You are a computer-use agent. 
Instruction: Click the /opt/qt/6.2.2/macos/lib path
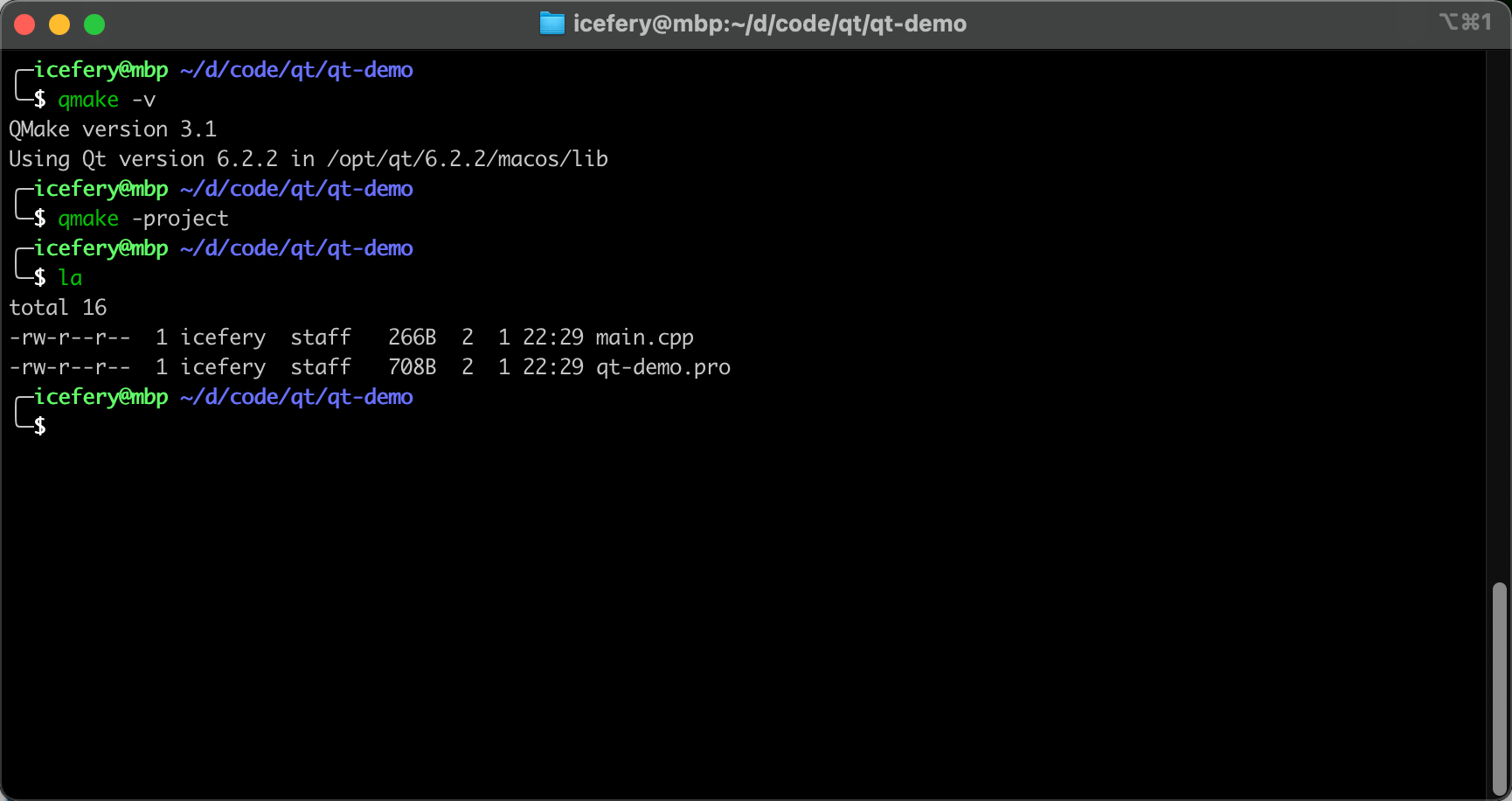pos(468,159)
